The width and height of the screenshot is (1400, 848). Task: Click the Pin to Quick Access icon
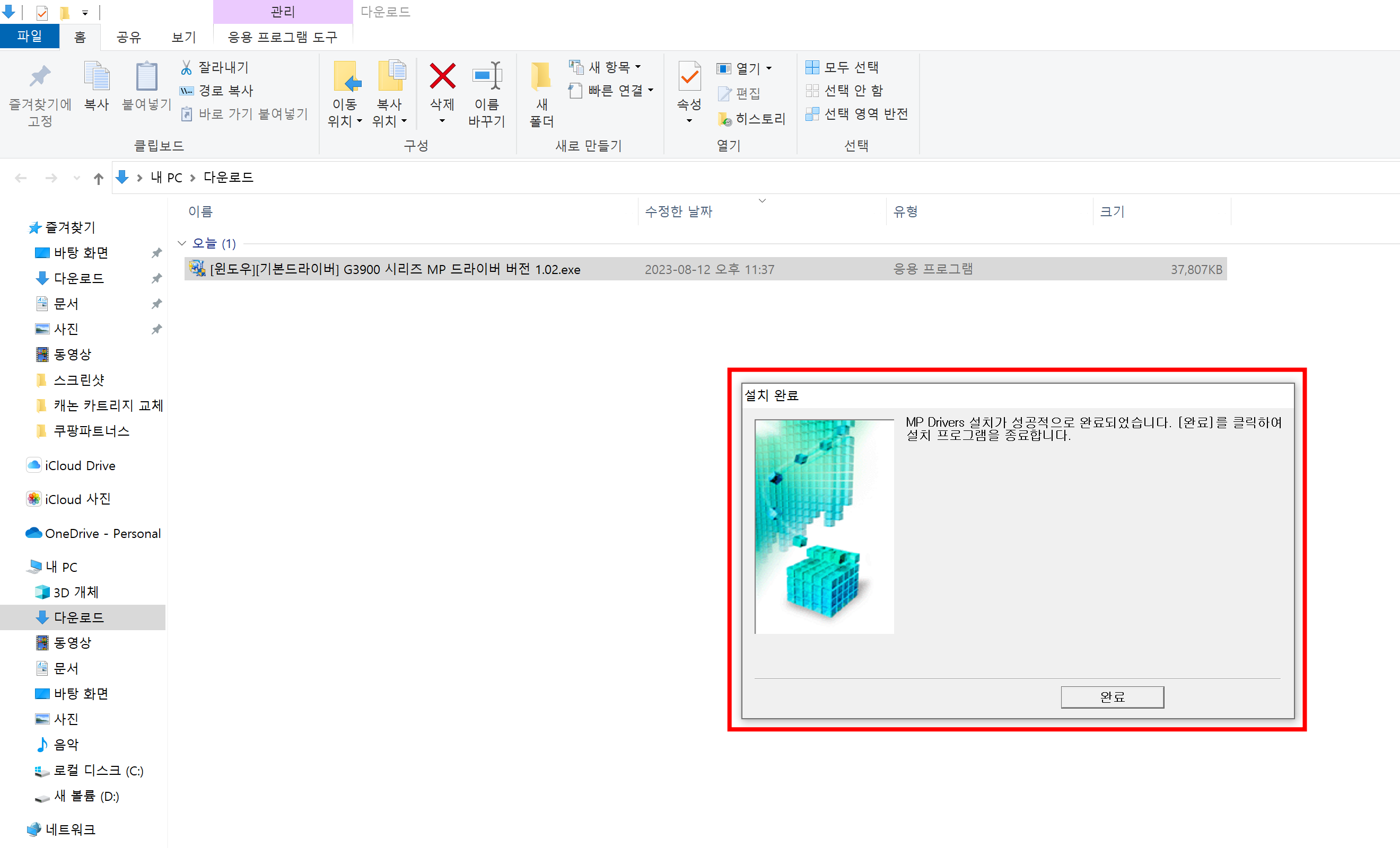tap(40, 77)
